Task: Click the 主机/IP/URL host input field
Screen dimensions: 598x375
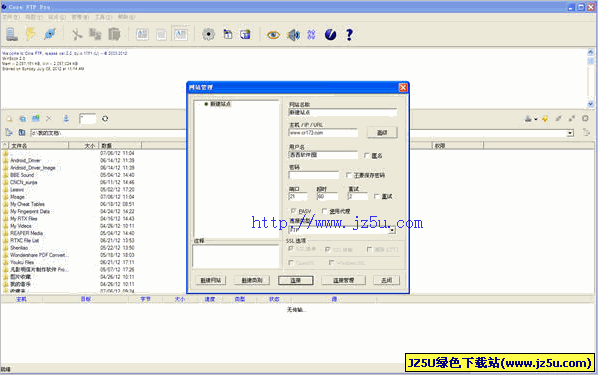Action: pyautogui.click(x=323, y=133)
